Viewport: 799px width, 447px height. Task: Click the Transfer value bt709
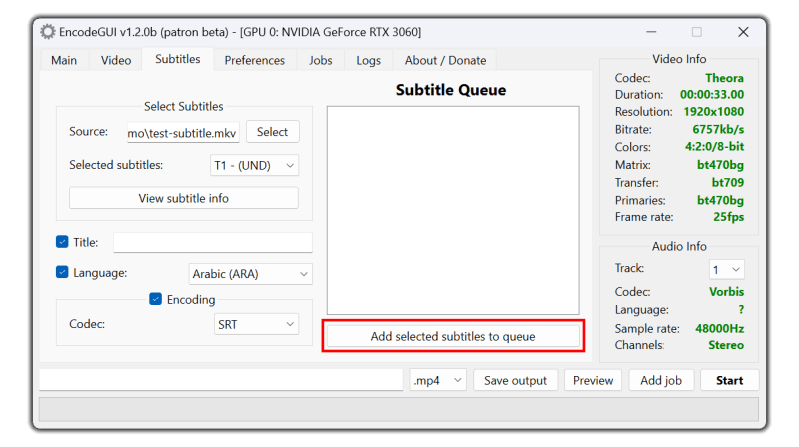[728, 182]
